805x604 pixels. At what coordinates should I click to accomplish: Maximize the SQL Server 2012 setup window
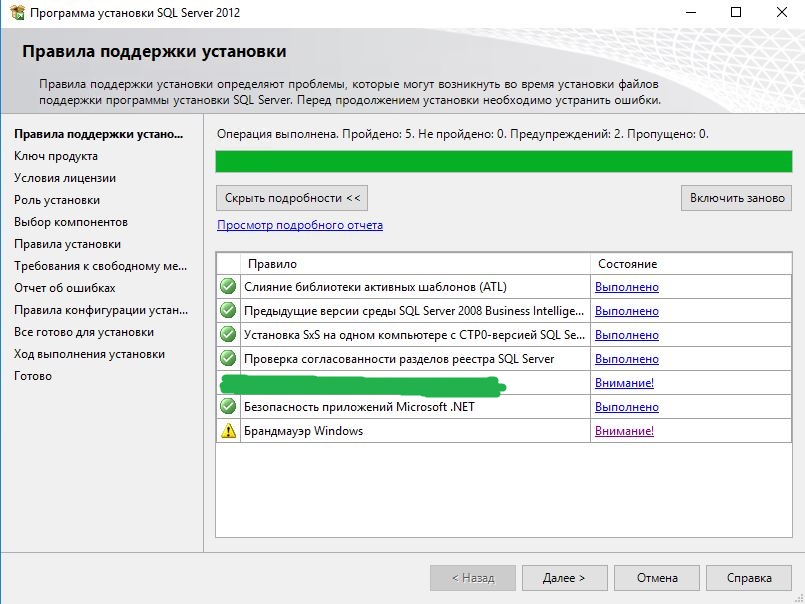(x=736, y=12)
